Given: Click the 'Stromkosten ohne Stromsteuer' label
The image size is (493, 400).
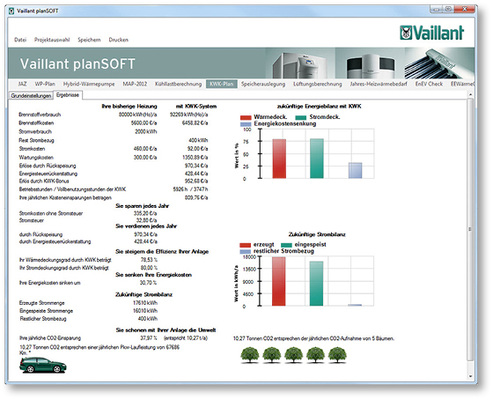Looking at the screenshot, I should [x=51, y=213].
